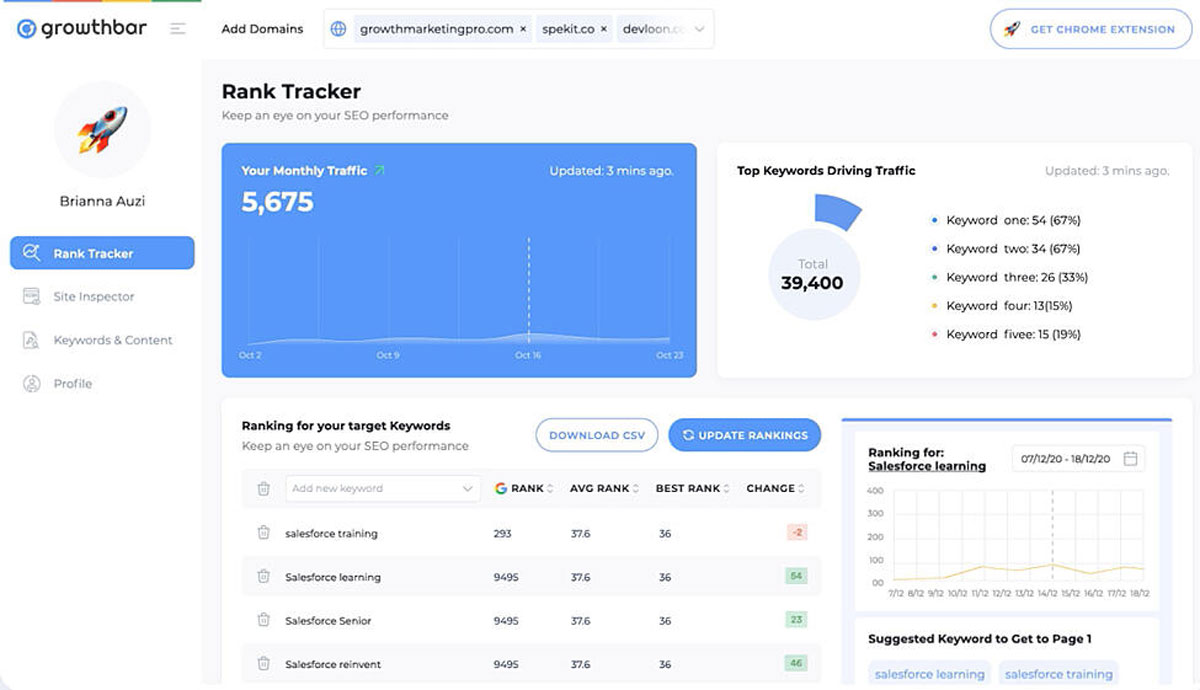The image size is (1200, 690).
Task: Click trash icon in table header
Action: click(x=264, y=489)
